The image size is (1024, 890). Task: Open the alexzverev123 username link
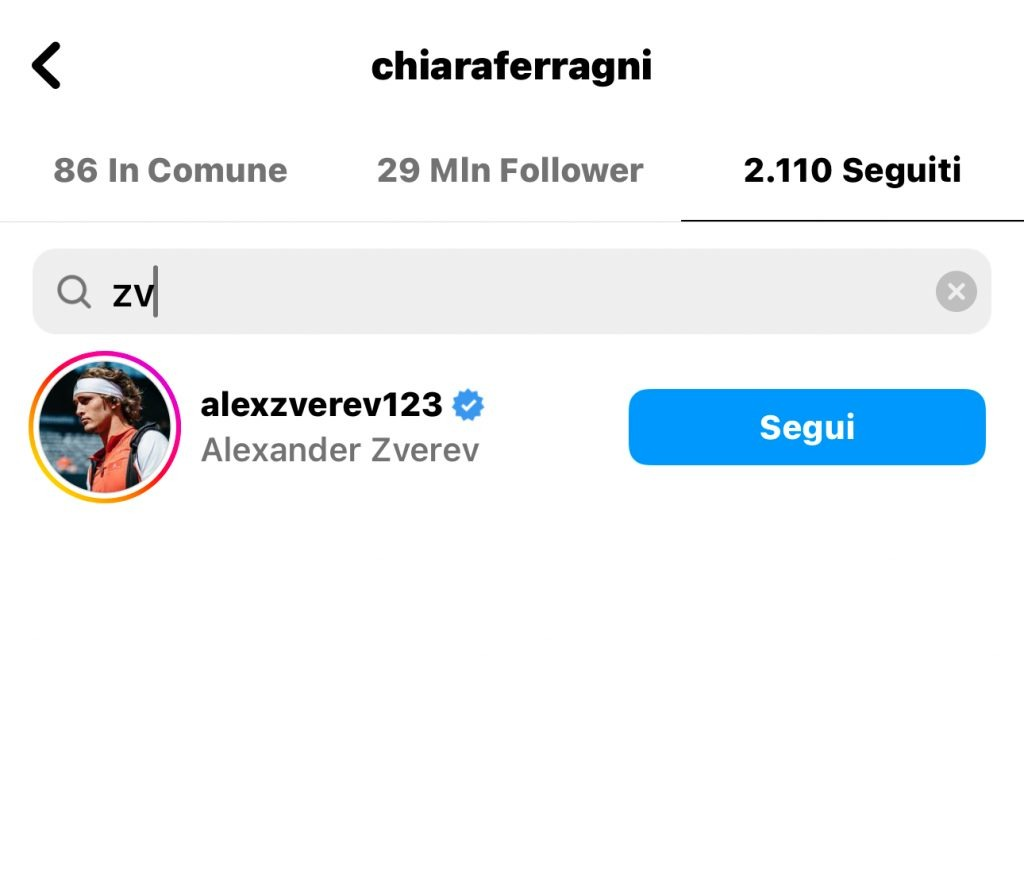click(x=321, y=405)
